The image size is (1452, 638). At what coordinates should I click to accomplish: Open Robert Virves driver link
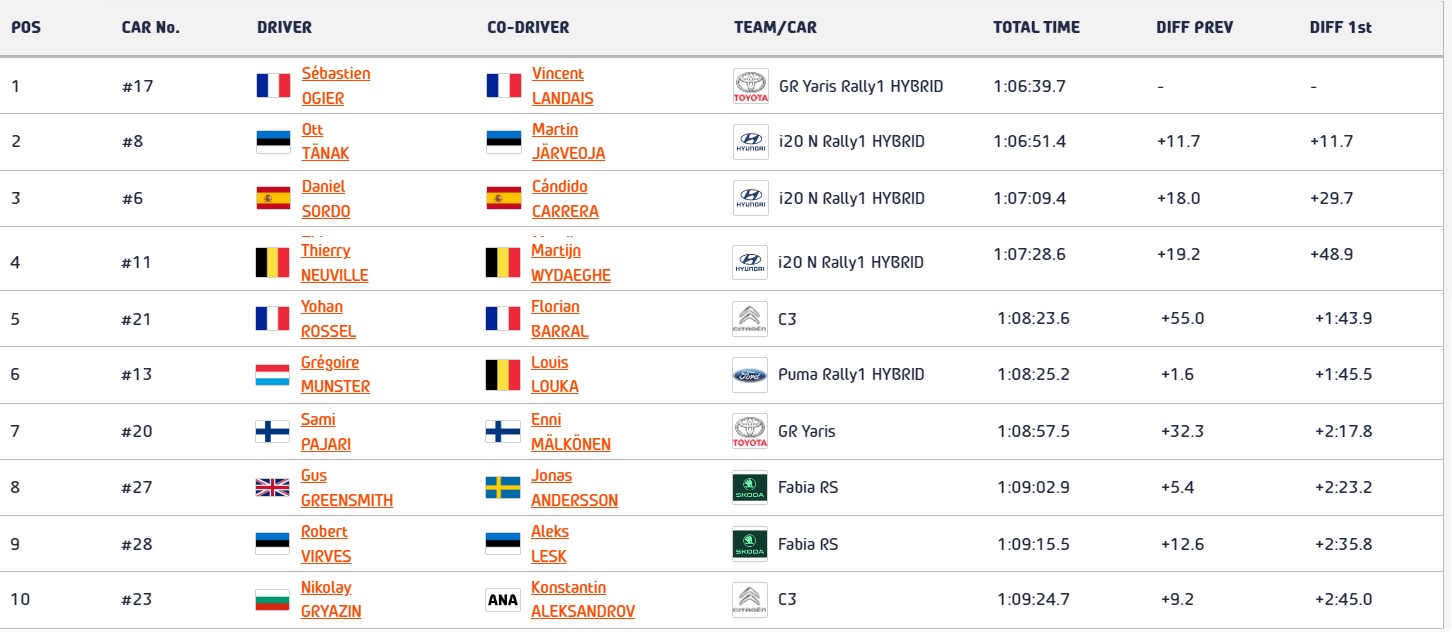point(325,544)
